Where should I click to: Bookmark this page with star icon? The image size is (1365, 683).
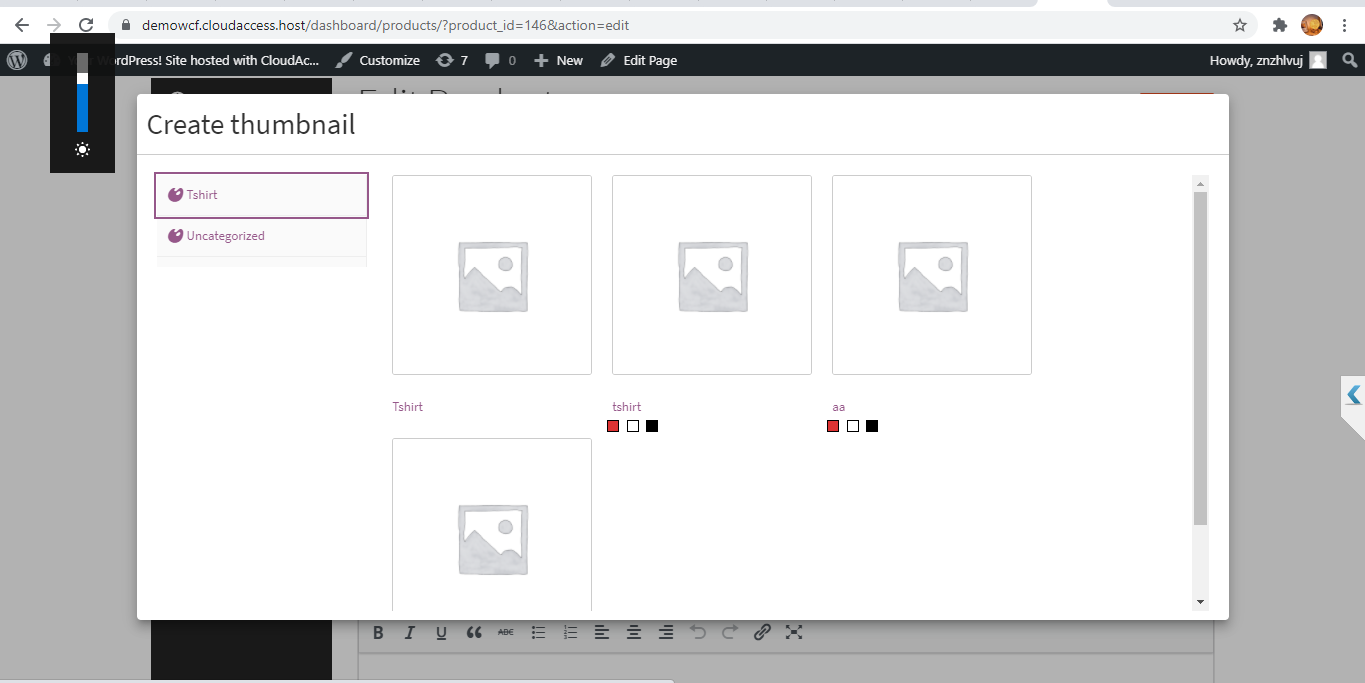point(1240,25)
